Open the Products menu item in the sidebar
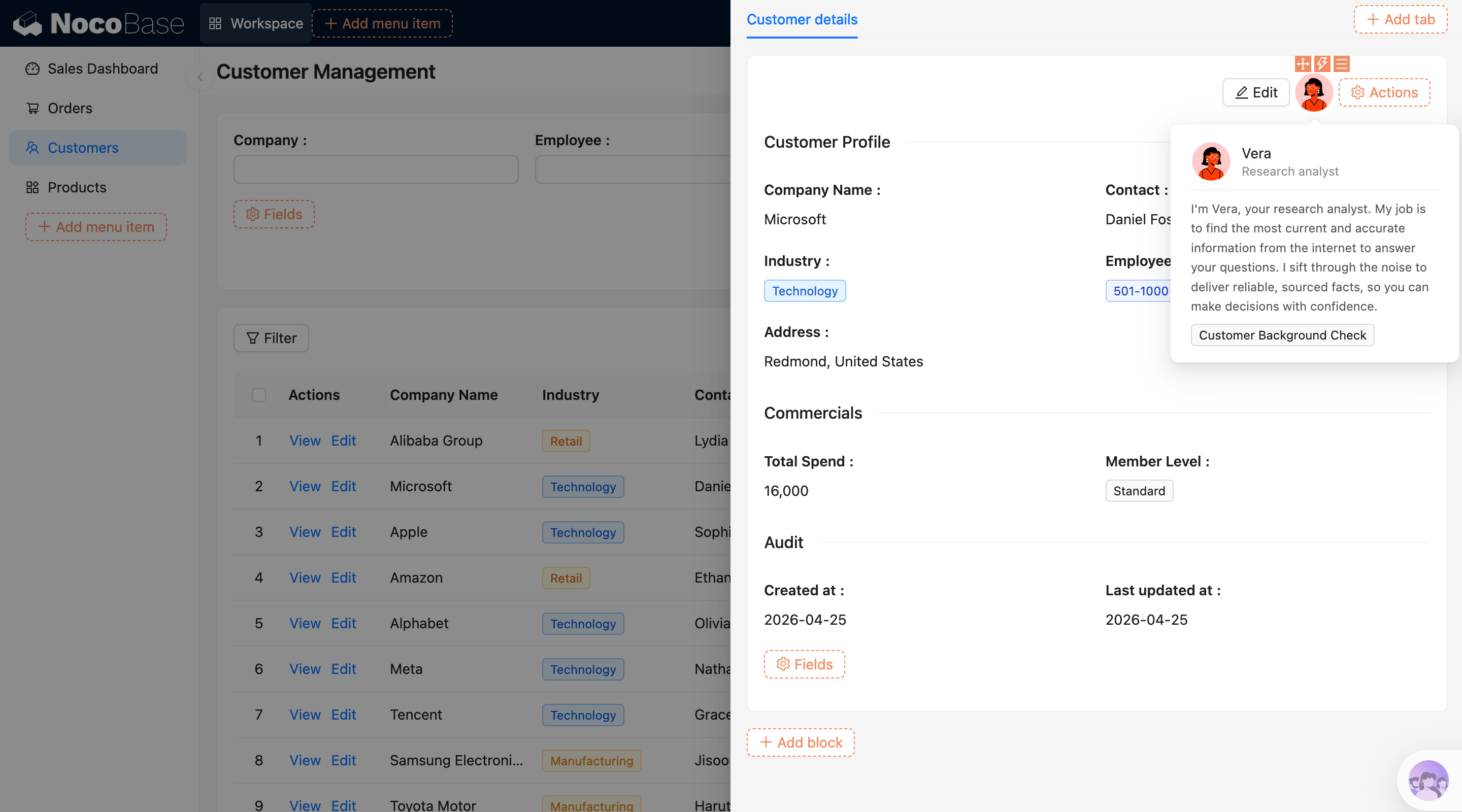Image resolution: width=1462 pixels, height=812 pixels. point(77,187)
